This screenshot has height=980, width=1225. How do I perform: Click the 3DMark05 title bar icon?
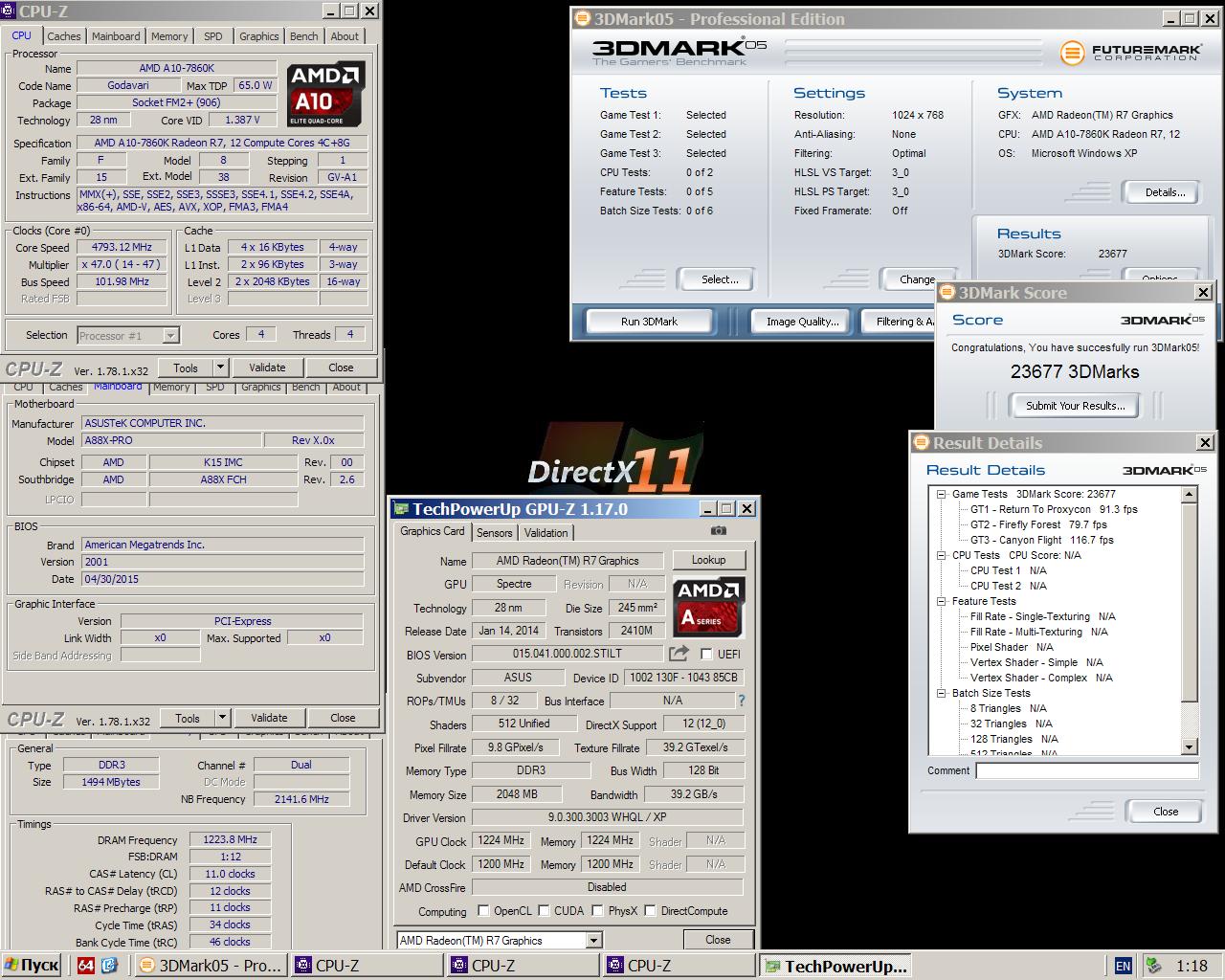[582, 18]
